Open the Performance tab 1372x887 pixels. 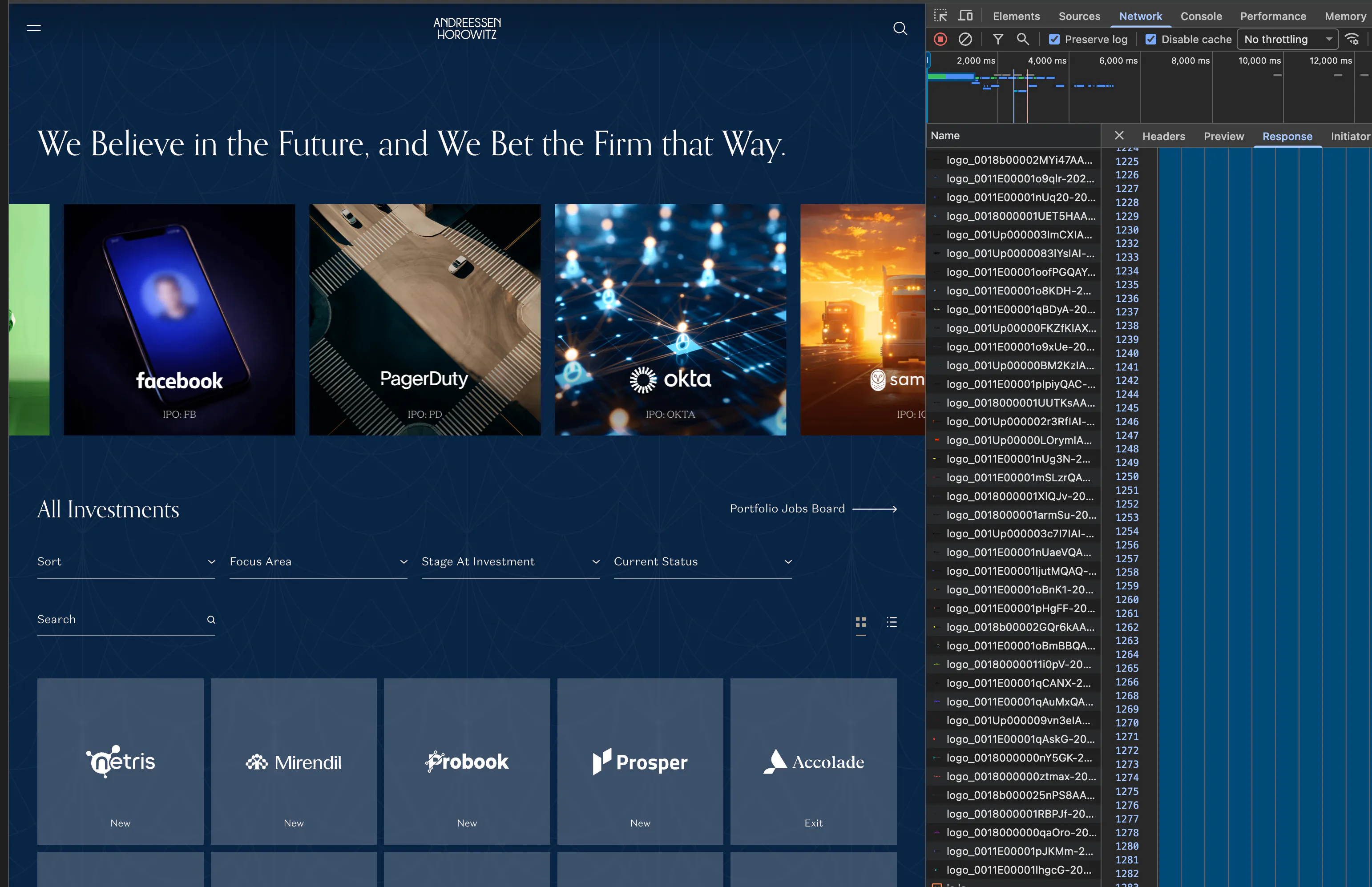pos(1273,16)
